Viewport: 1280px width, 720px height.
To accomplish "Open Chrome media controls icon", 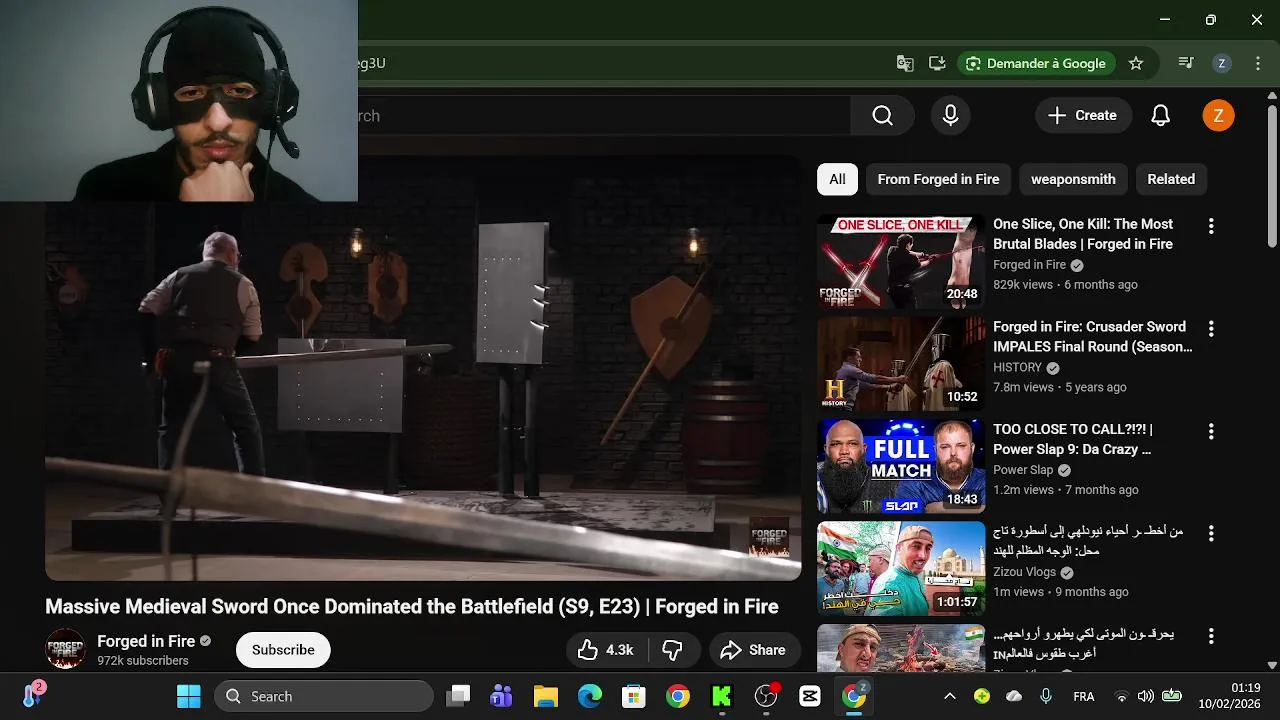I will coord(1186,63).
